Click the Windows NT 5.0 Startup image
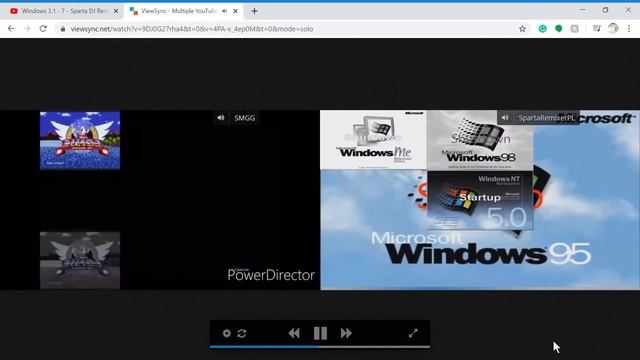The height and width of the screenshot is (360, 640). 480,200
